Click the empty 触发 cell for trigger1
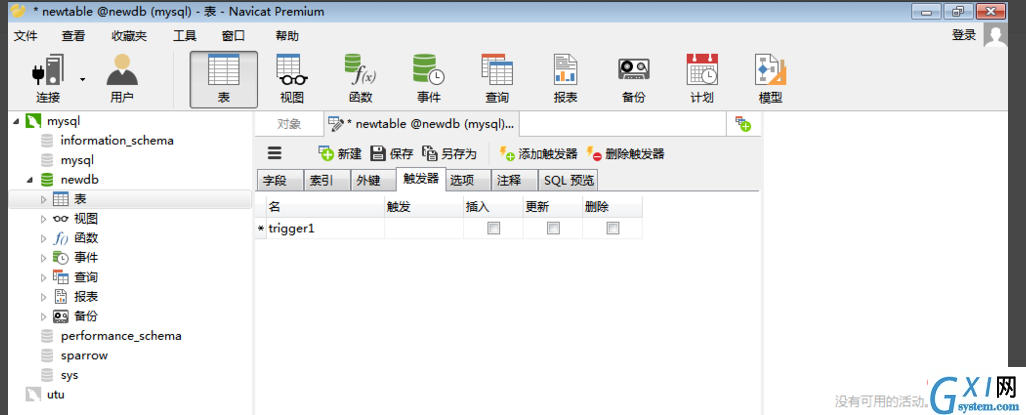The height and width of the screenshot is (415, 1026). pyautogui.click(x=424, y=228)
